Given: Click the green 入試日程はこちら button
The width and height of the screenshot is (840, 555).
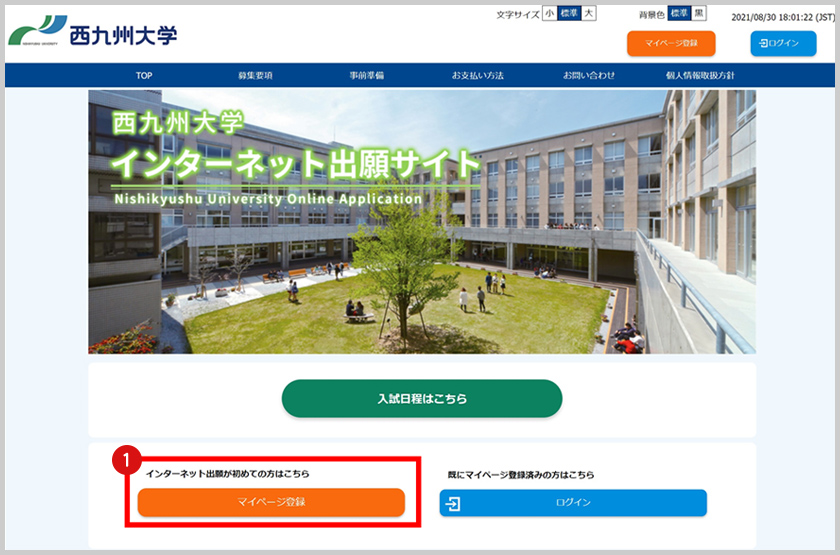Looking at the screenshot, I should coord(422,399).
